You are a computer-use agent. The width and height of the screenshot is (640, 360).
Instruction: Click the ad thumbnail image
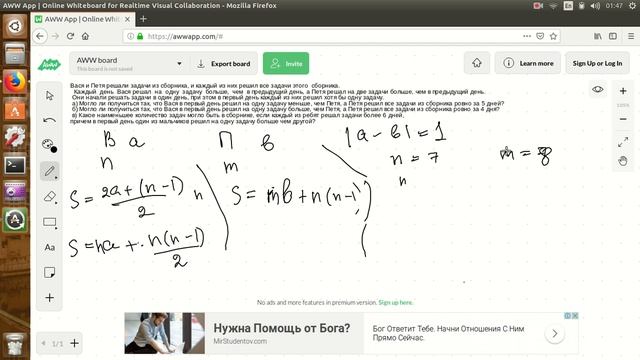coord(165,333)
